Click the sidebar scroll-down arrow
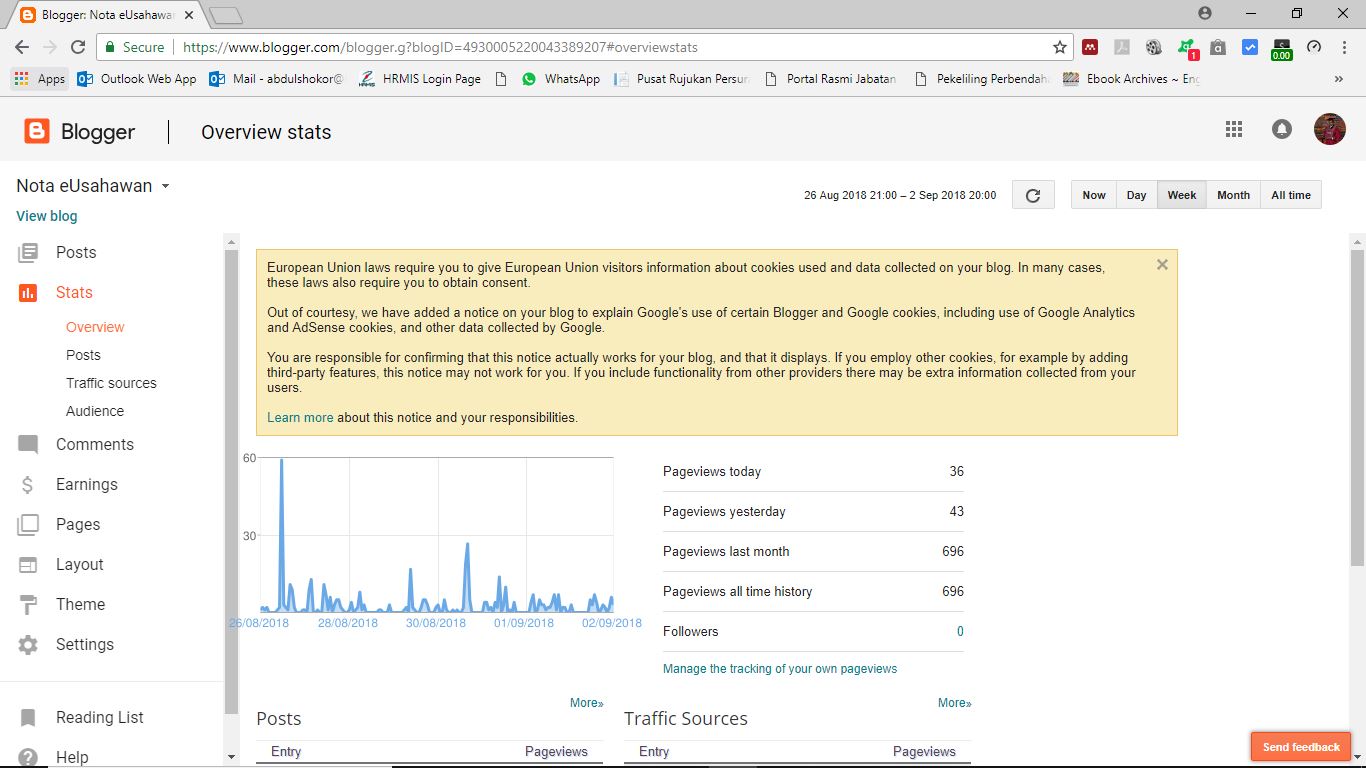The height and width of the screenshot is (768, 1366). click(232, 758)
